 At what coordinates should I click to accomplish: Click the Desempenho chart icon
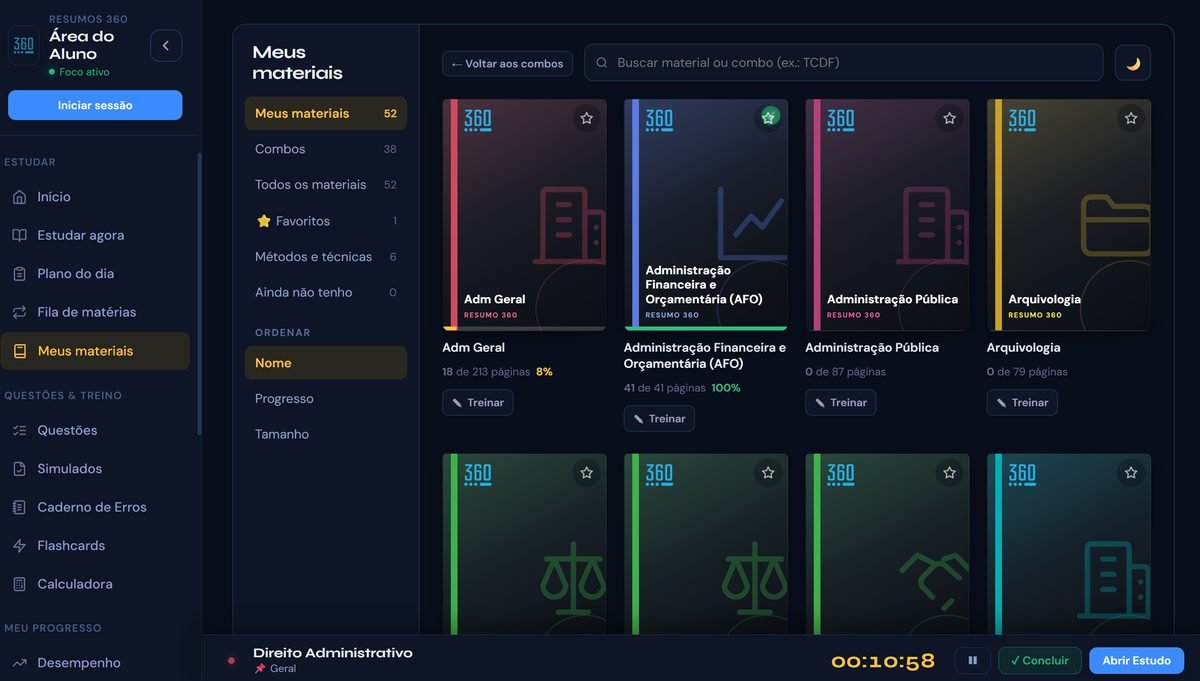[x=19, y=663]
